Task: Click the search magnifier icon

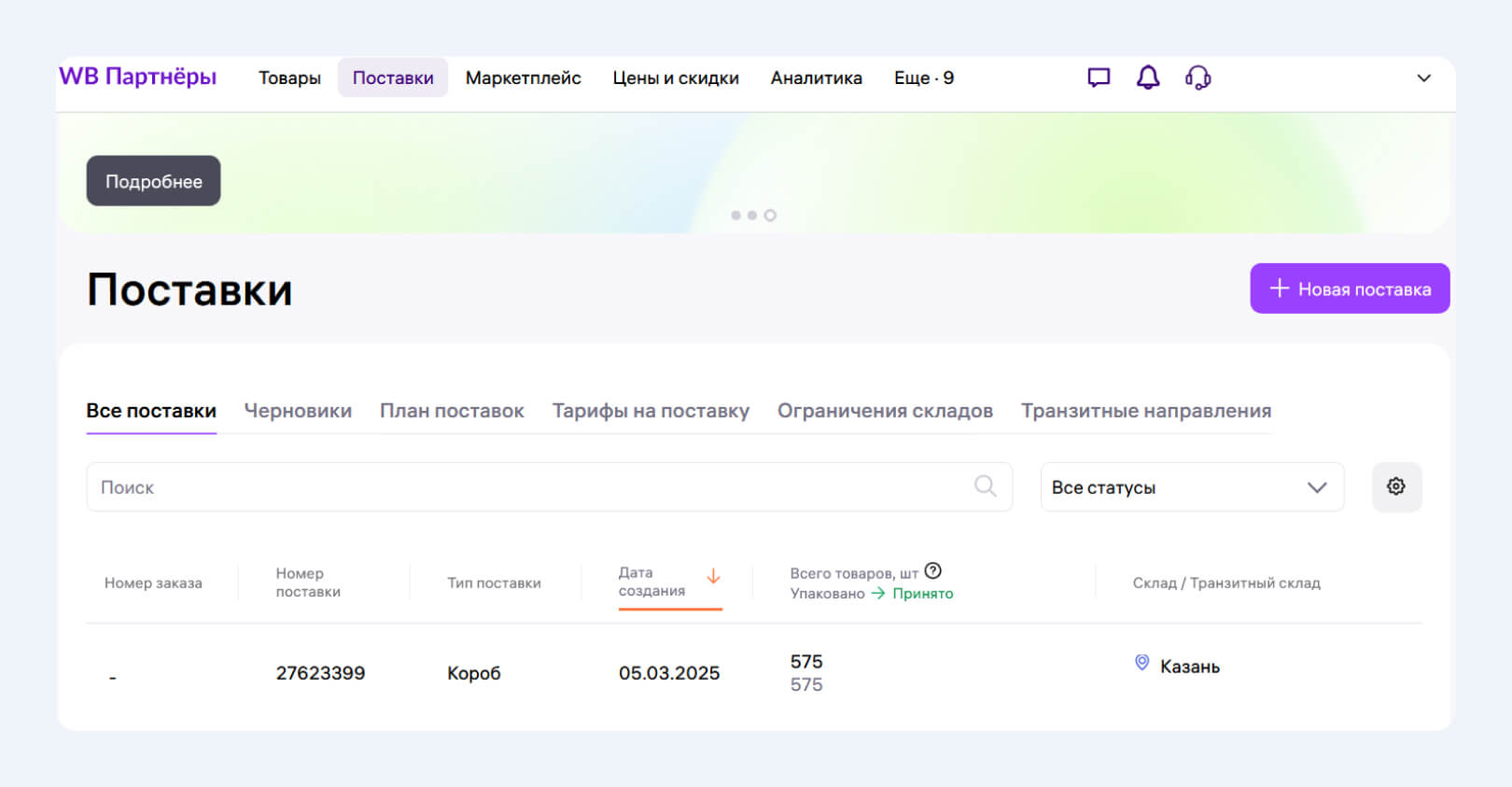Action: 985,485
